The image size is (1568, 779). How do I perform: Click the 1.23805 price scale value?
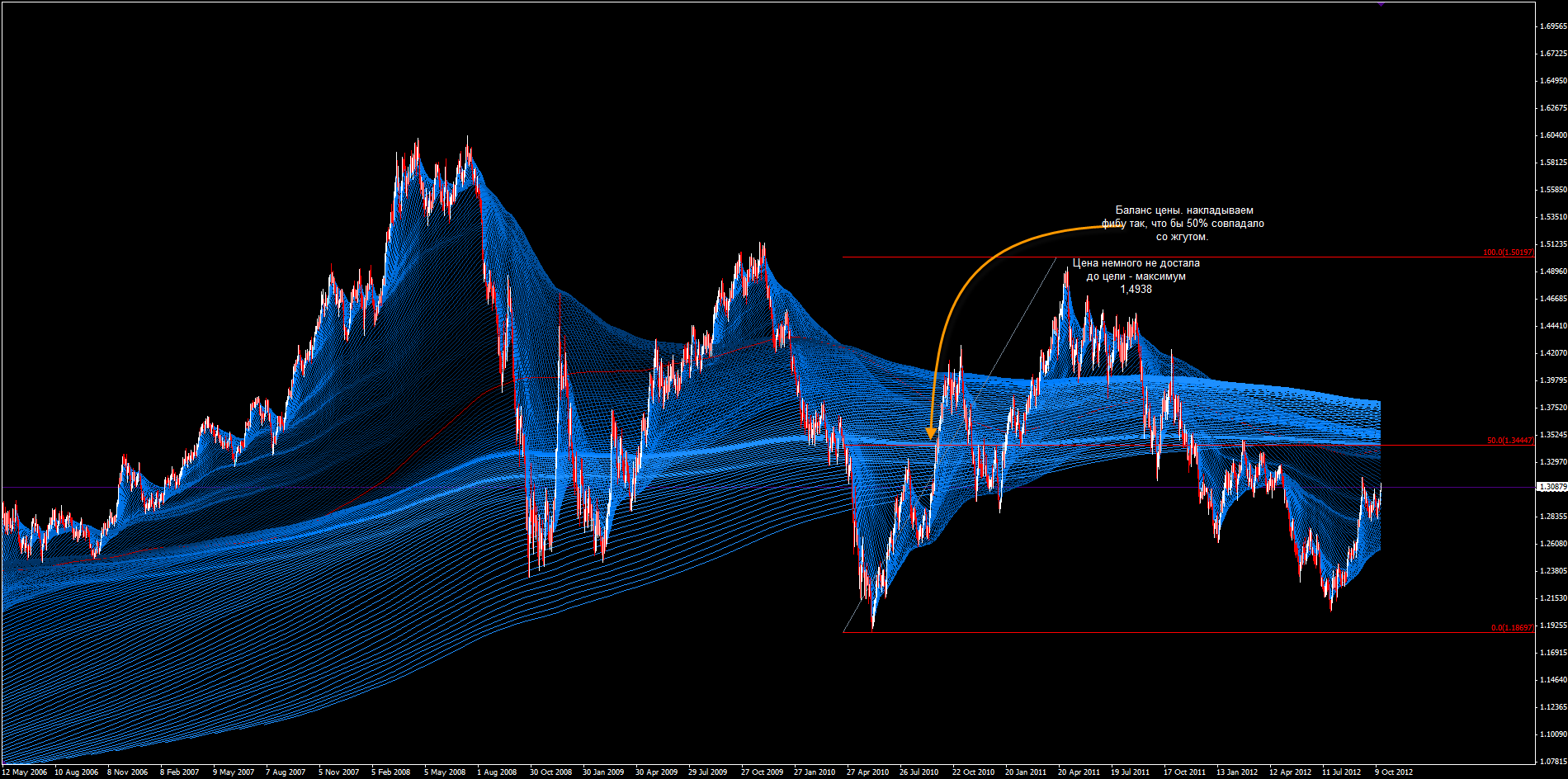tap(1553, 571)
